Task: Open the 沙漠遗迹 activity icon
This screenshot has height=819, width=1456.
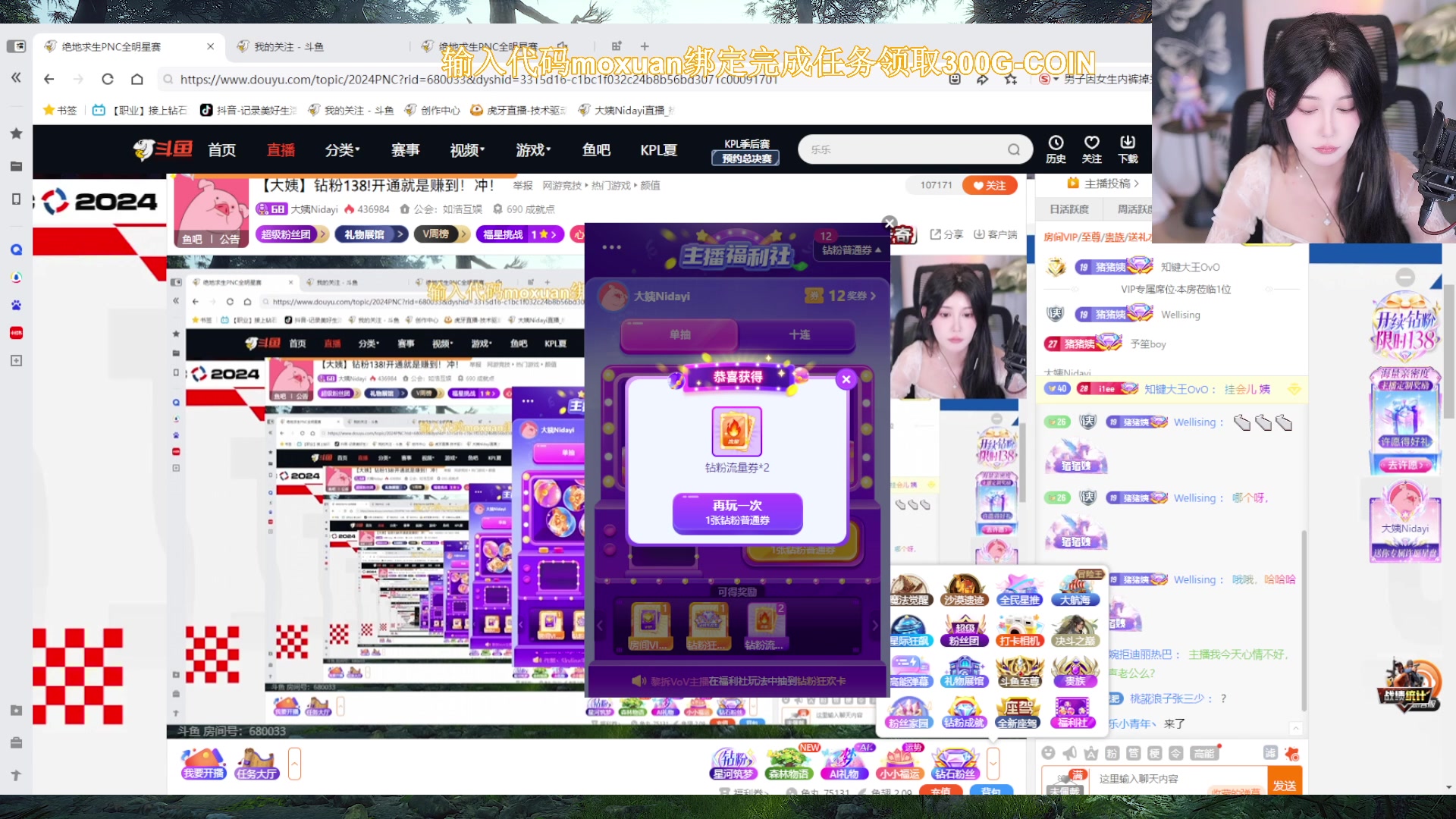Action: [964, 590]
